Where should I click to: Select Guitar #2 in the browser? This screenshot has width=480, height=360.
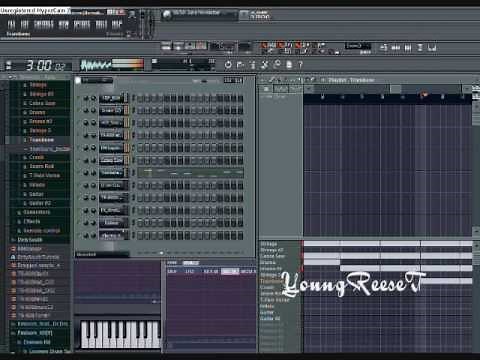(x=39, y=203)
